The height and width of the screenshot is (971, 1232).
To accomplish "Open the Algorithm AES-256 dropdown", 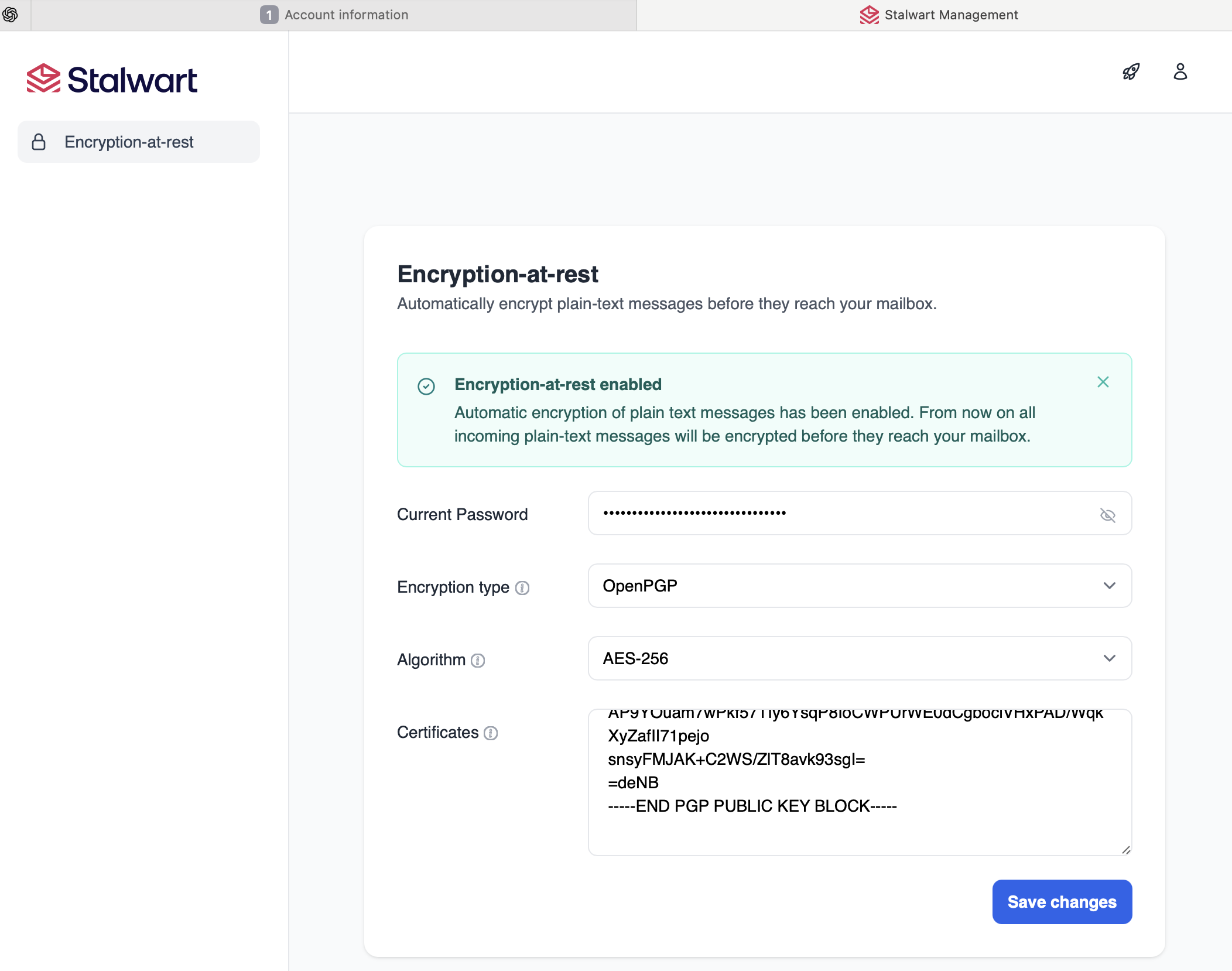I will 860,658.
